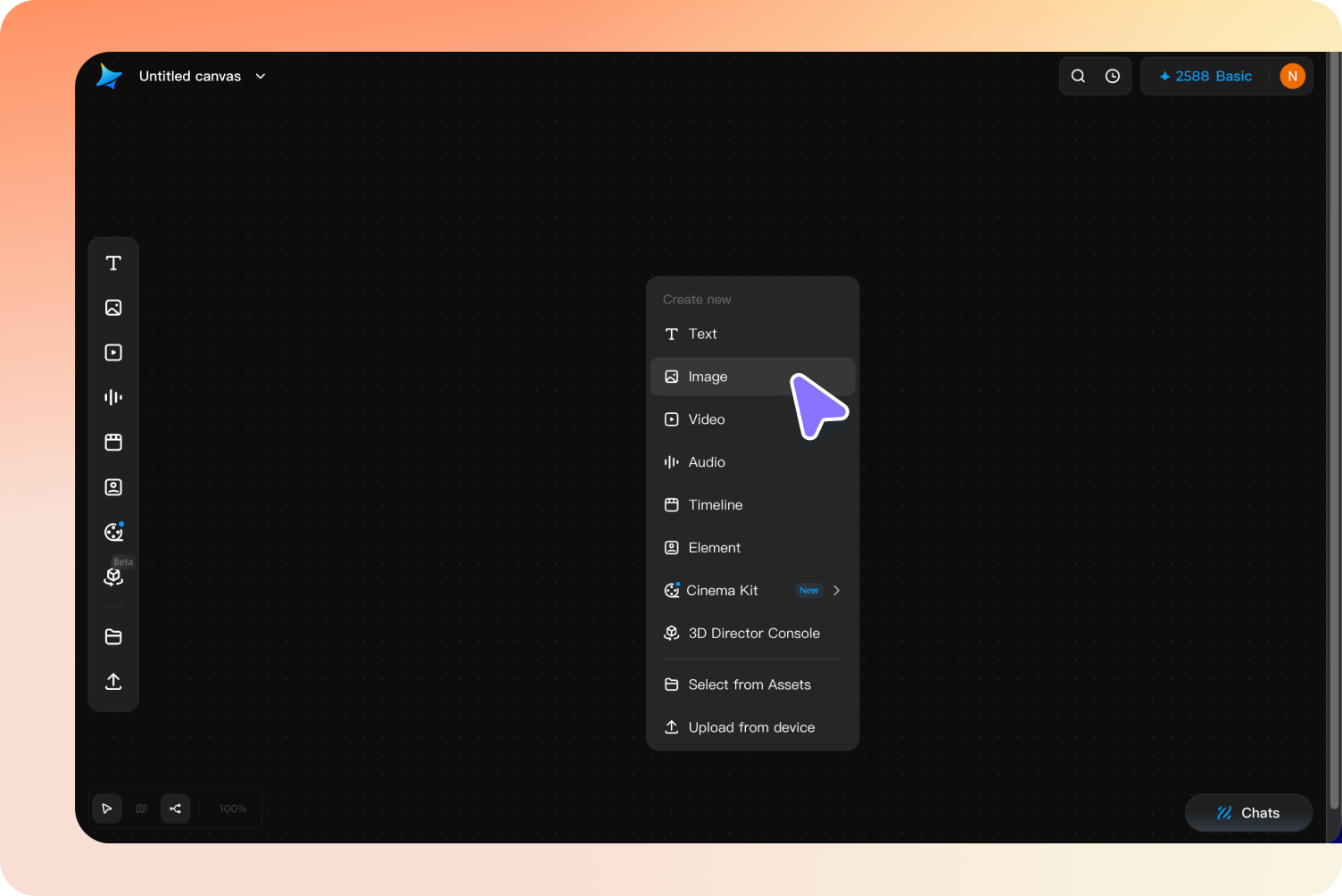The width and height of the screenshot is (1342, 896).
Task: Choose Audio from the Create new menu
Action: click(752, 462)
